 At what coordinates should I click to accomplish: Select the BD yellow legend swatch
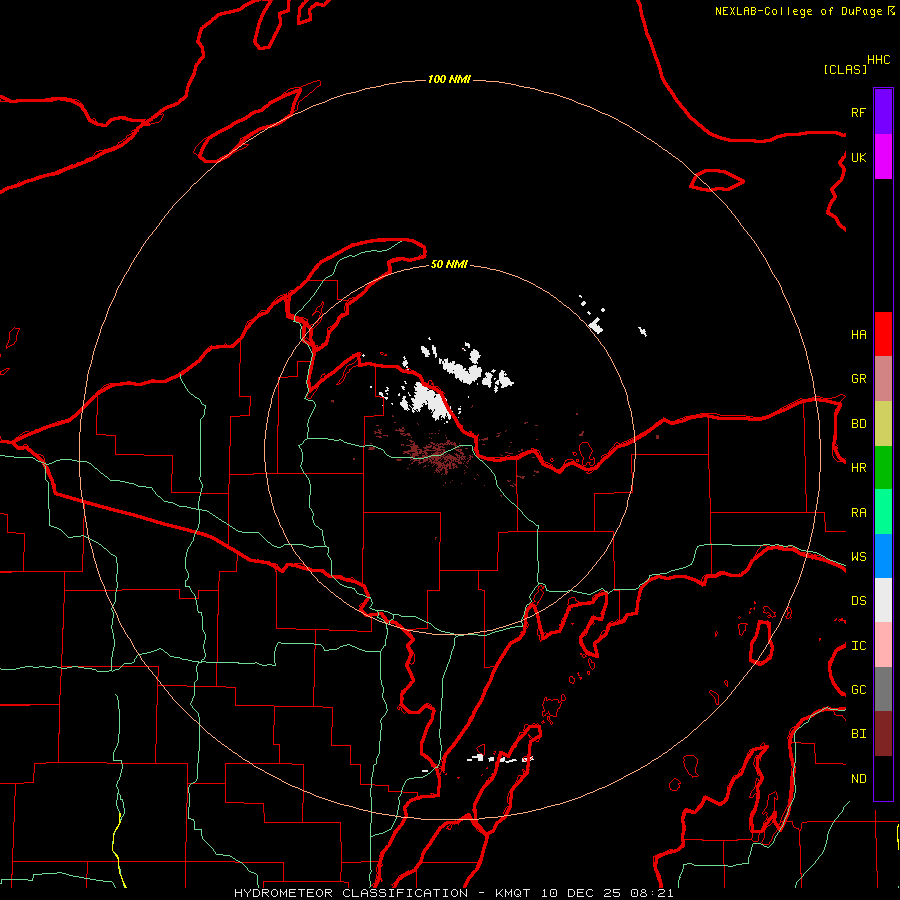click(x=883, y=423)
